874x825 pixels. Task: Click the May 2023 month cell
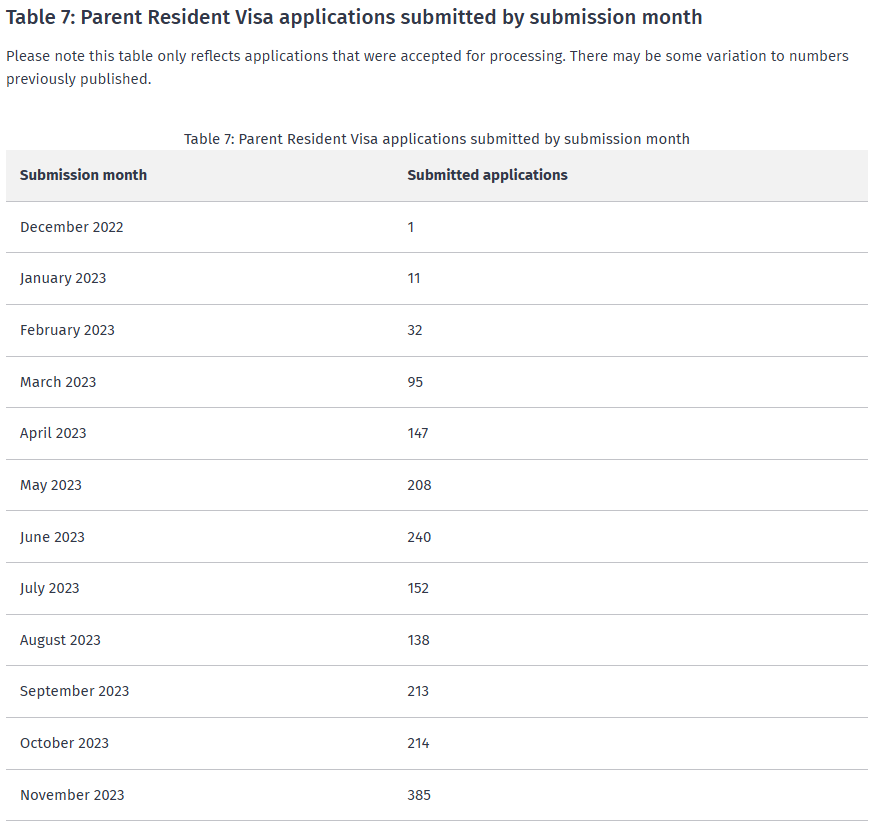pyautogui.click(x=51, y=485)
